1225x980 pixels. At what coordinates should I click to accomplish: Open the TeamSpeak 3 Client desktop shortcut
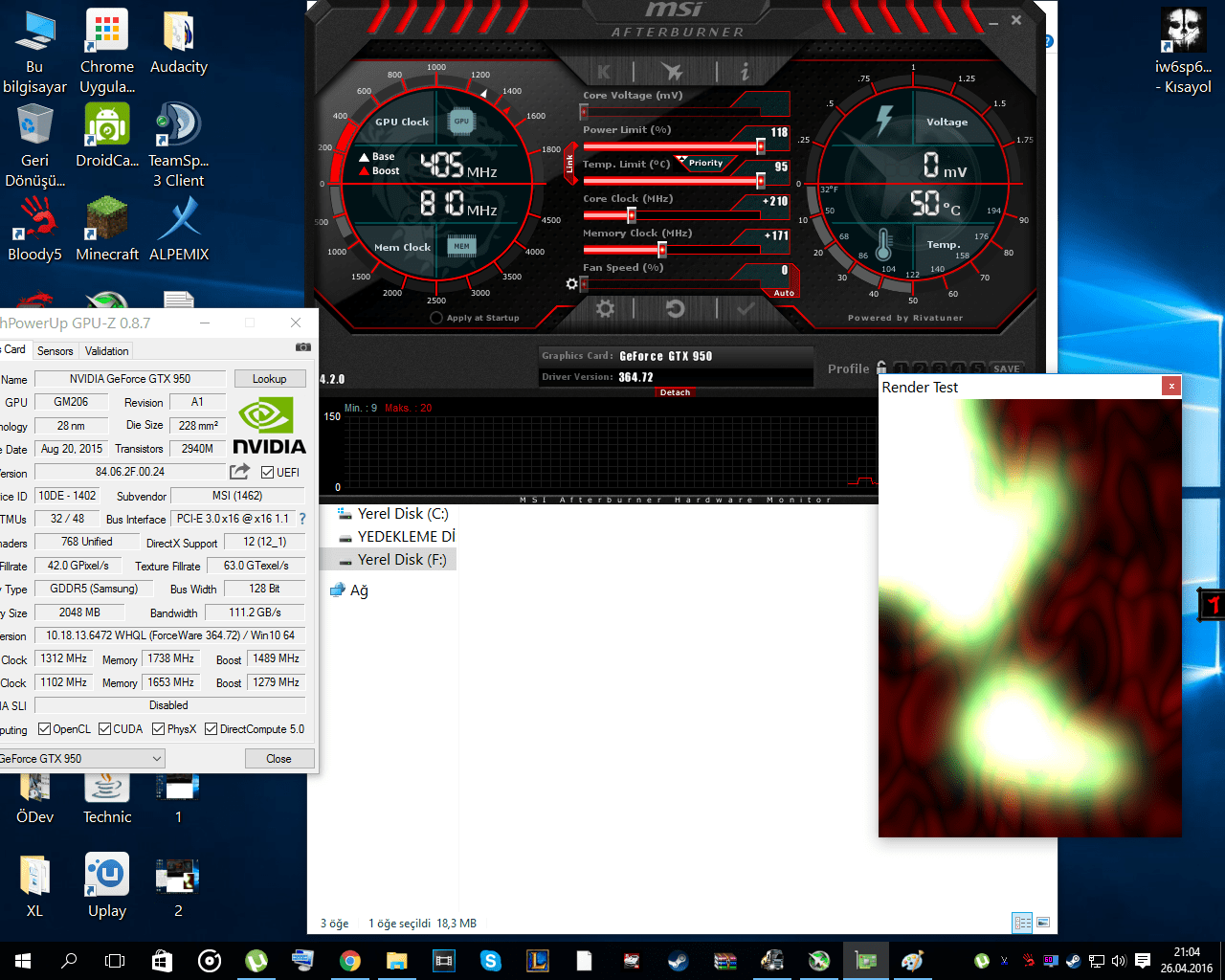(x=179, y=145)
